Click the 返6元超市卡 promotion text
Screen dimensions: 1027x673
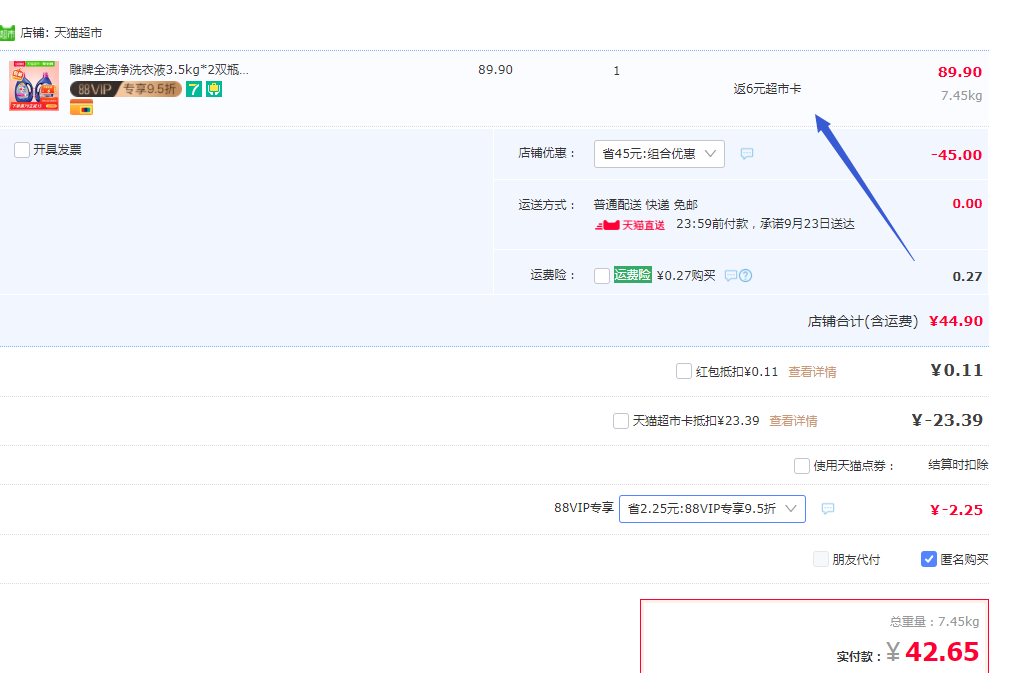point(767,89)
